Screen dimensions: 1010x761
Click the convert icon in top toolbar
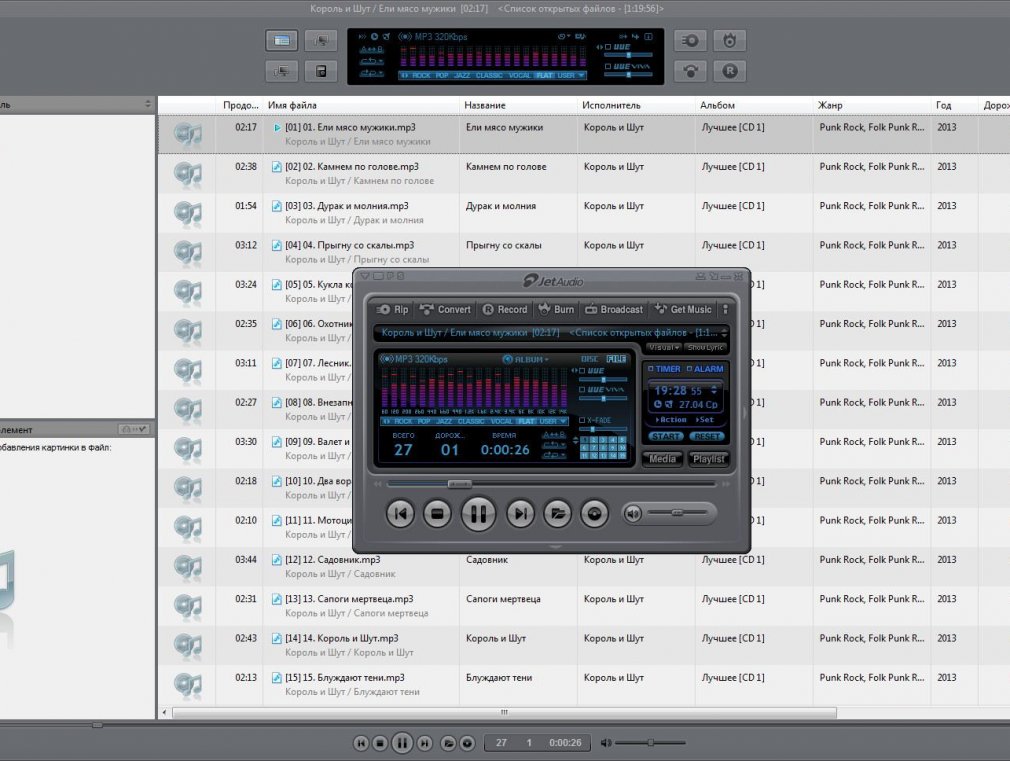691,71
